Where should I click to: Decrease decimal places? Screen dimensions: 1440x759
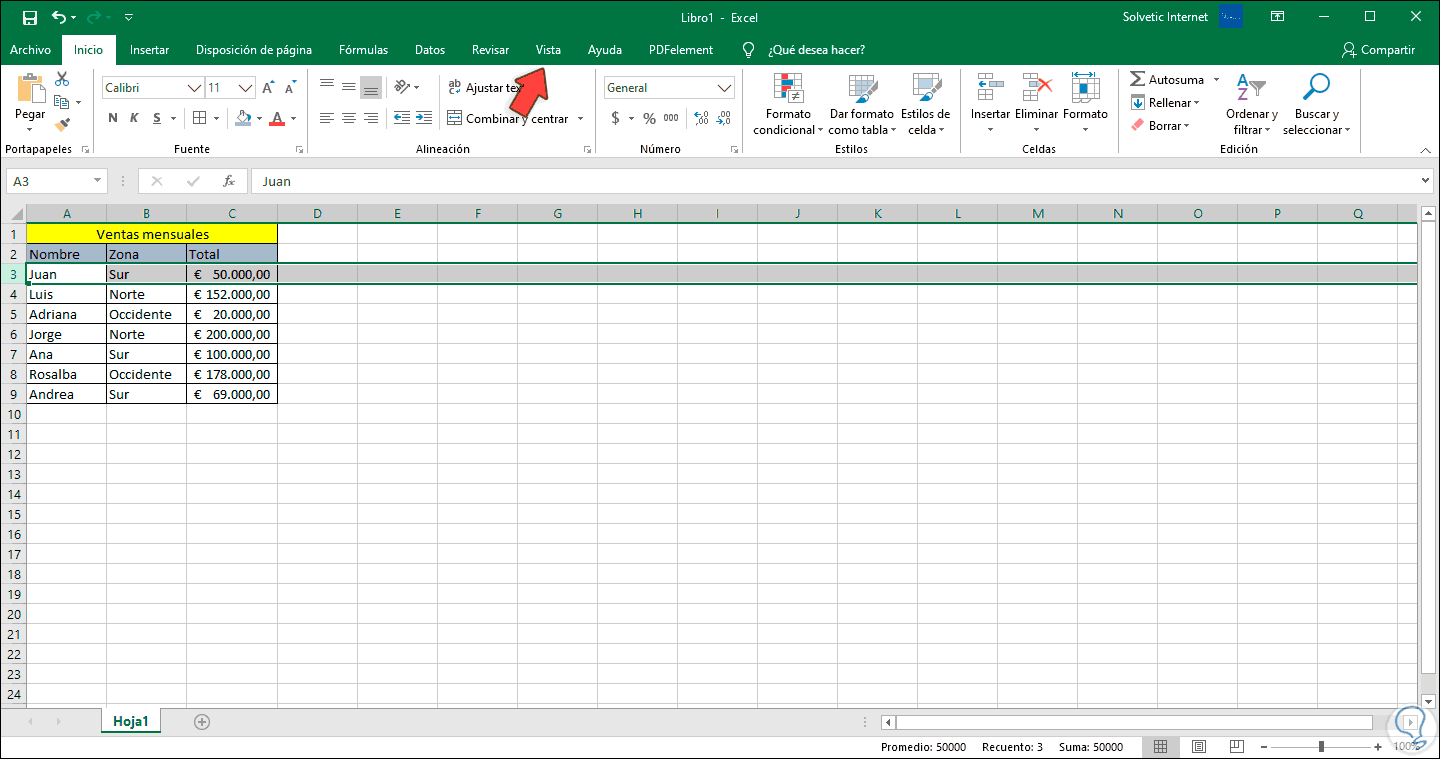tap(724, 118)
